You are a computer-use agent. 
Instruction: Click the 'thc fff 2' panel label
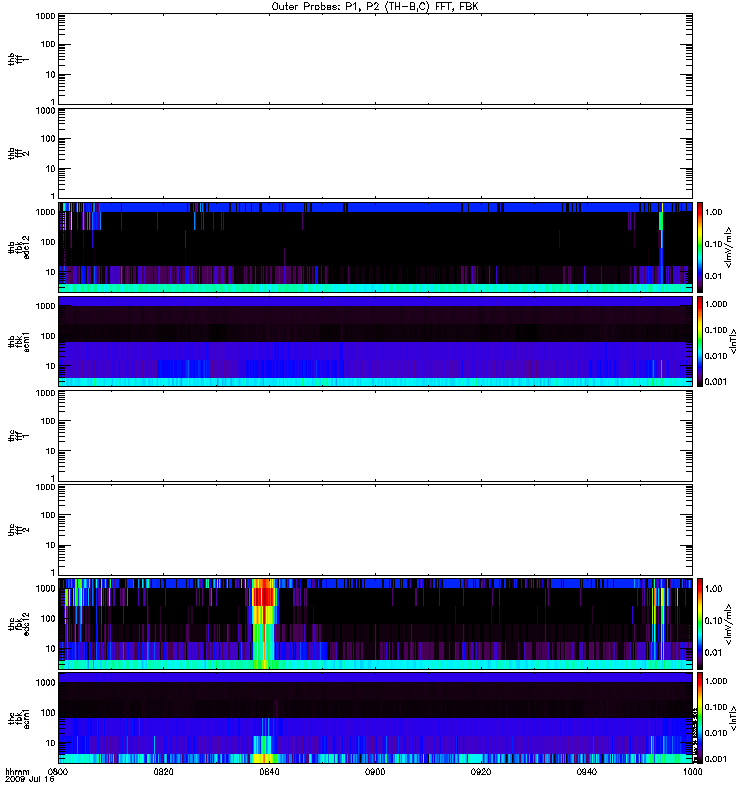click(x=18, y=530)
